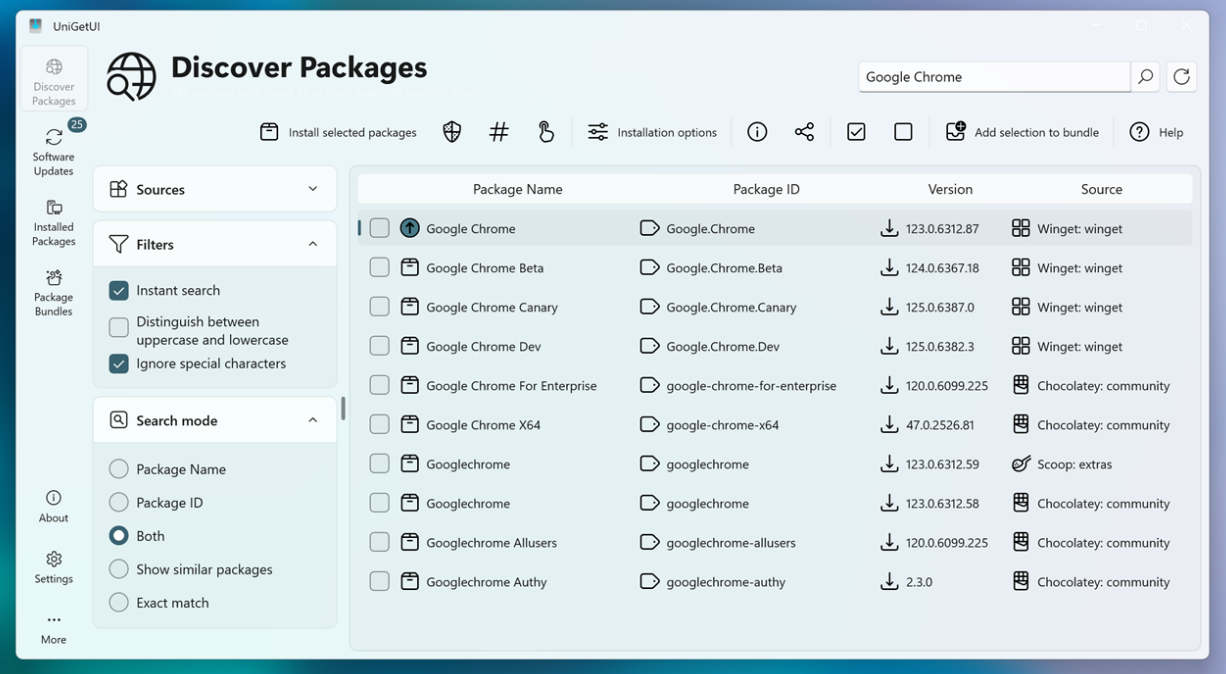Click the sidebar panel scrollbar handle
This screenshot has width=1226, height=674.
[343, 408]
